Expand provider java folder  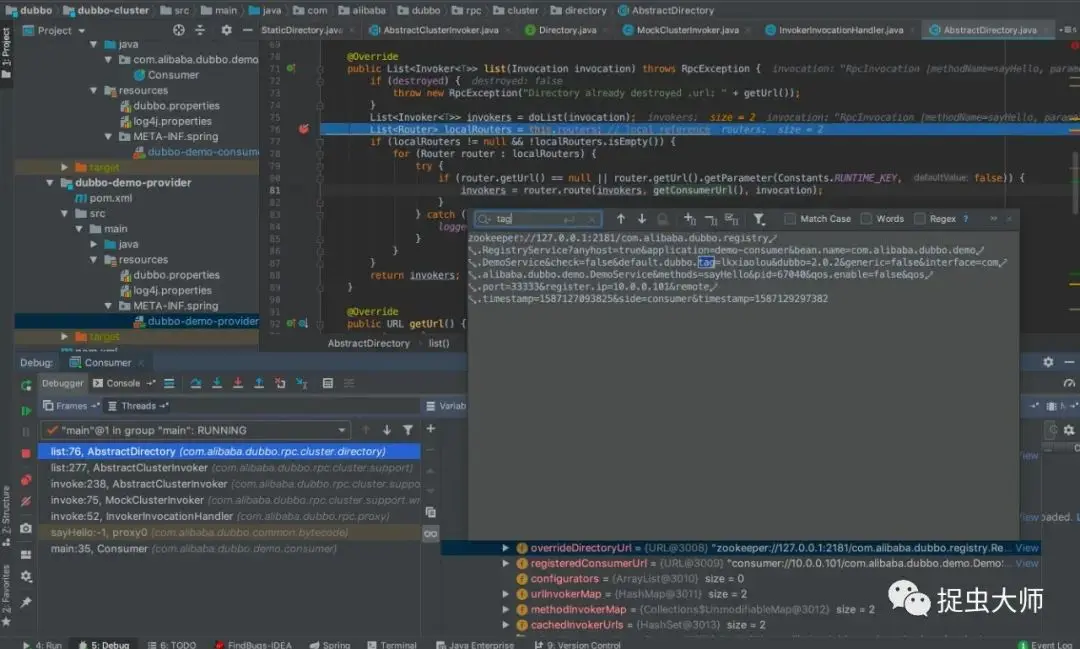click(94, 245)
